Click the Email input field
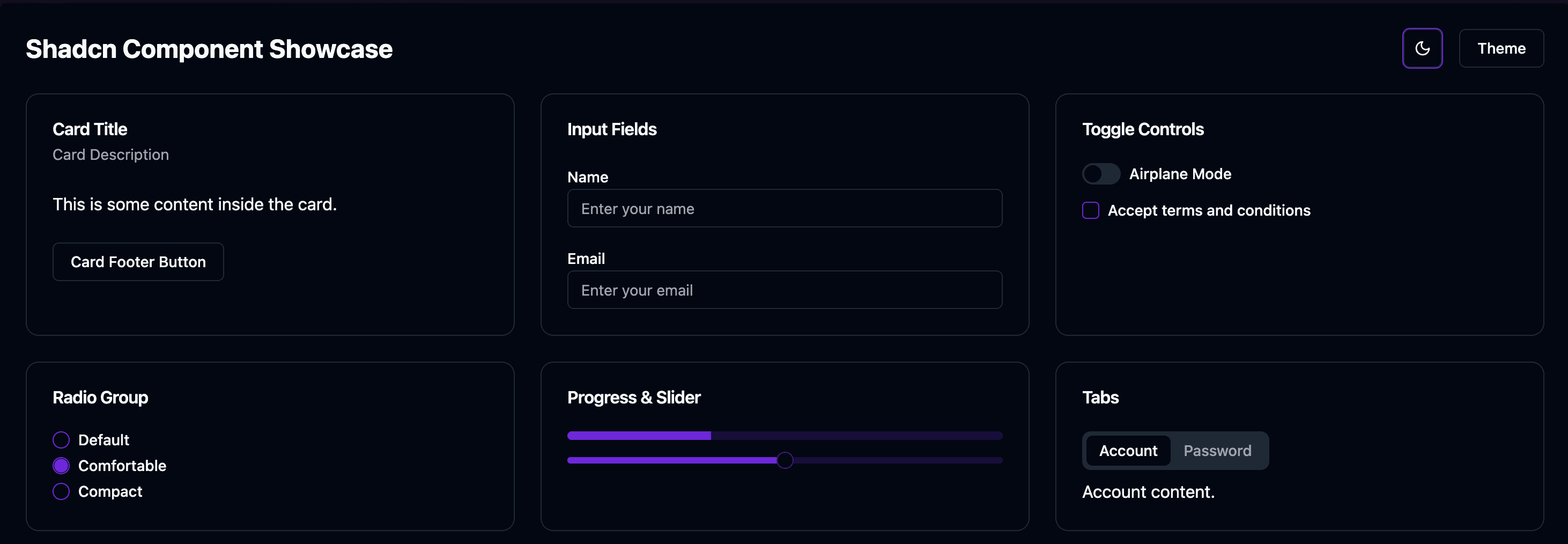Screen dimensions: 1568x544 pyautogui.click(x=785, y=290)
